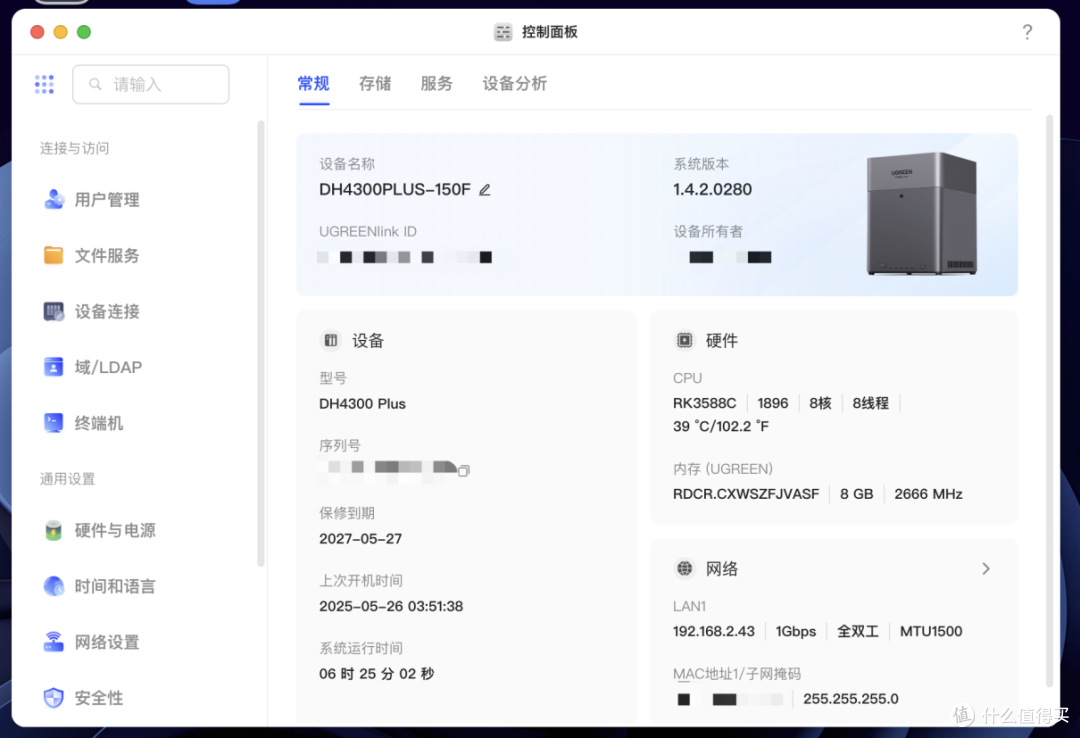Select device name DH4300PLUS-150F text
Image resolution: width=1080 pixels, height=738 pixels.
(x=395, y=189)
